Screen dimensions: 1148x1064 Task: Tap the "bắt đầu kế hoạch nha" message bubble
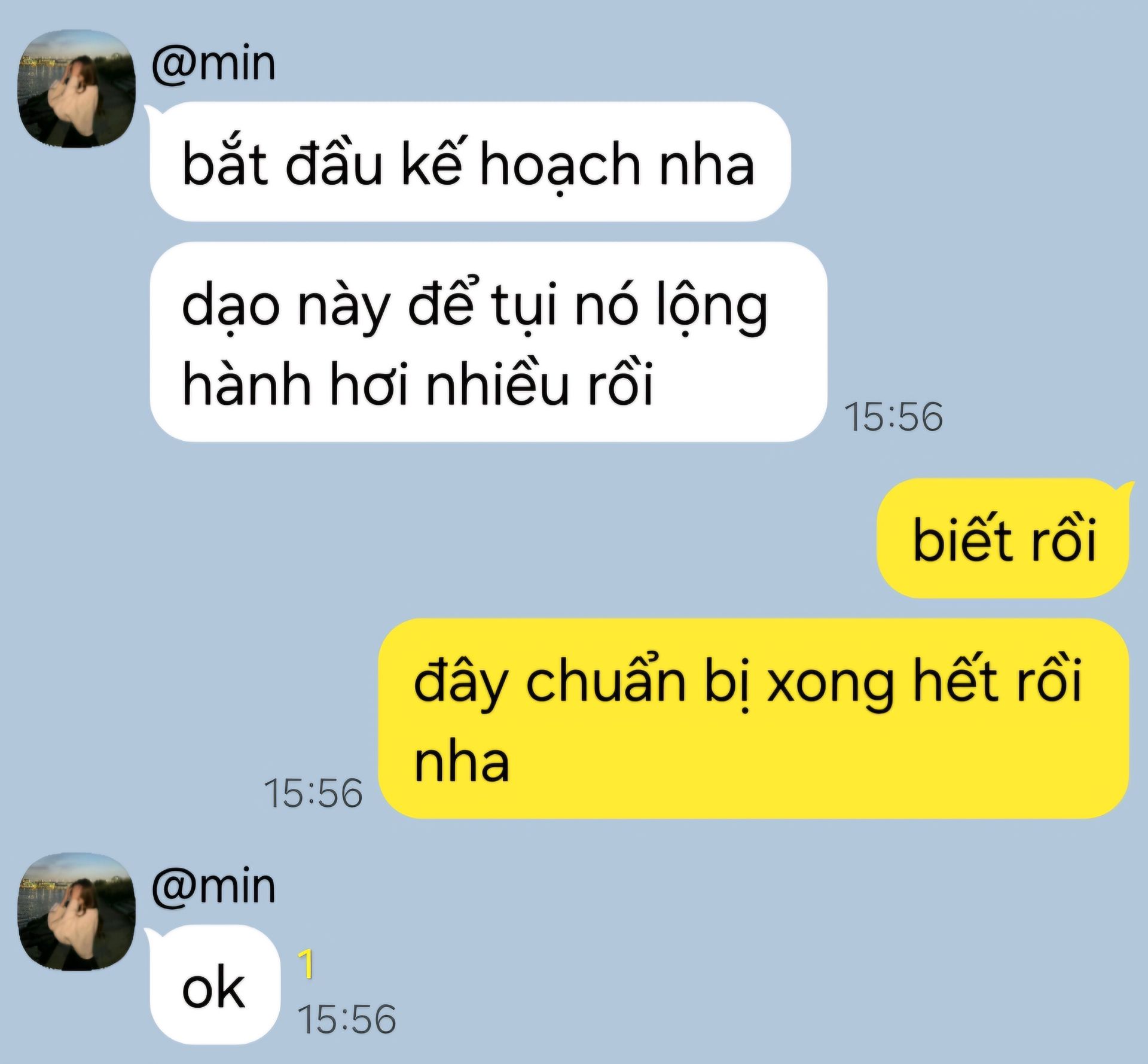click(471, 161)
